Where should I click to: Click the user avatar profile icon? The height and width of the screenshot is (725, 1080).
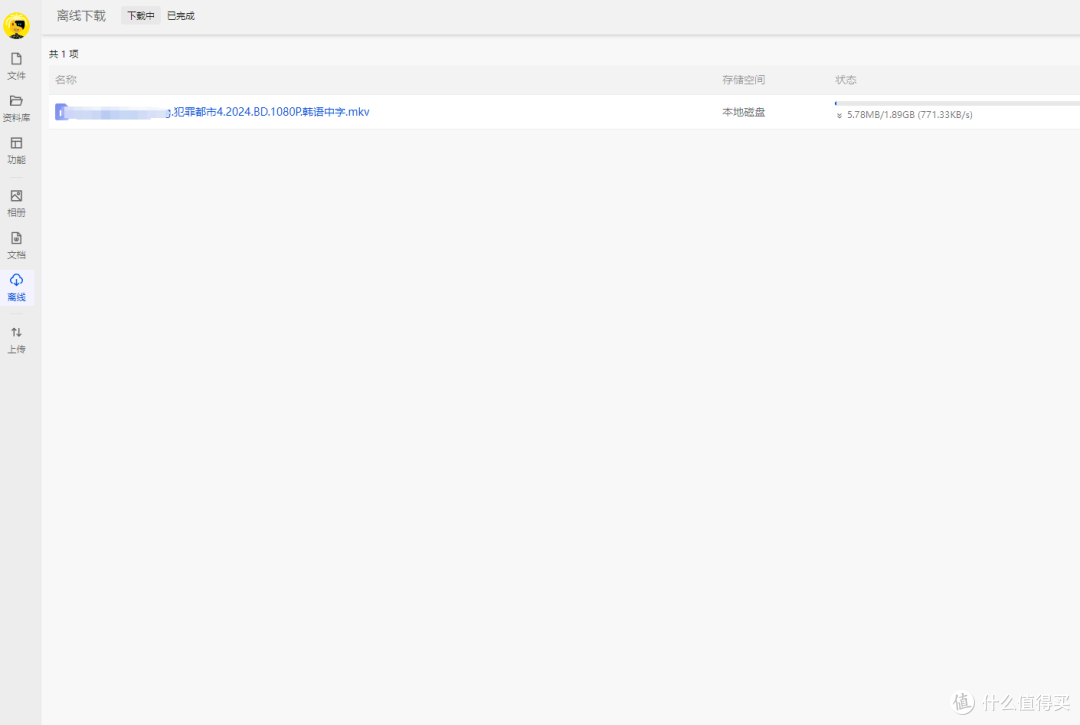(x=16, y=26)
